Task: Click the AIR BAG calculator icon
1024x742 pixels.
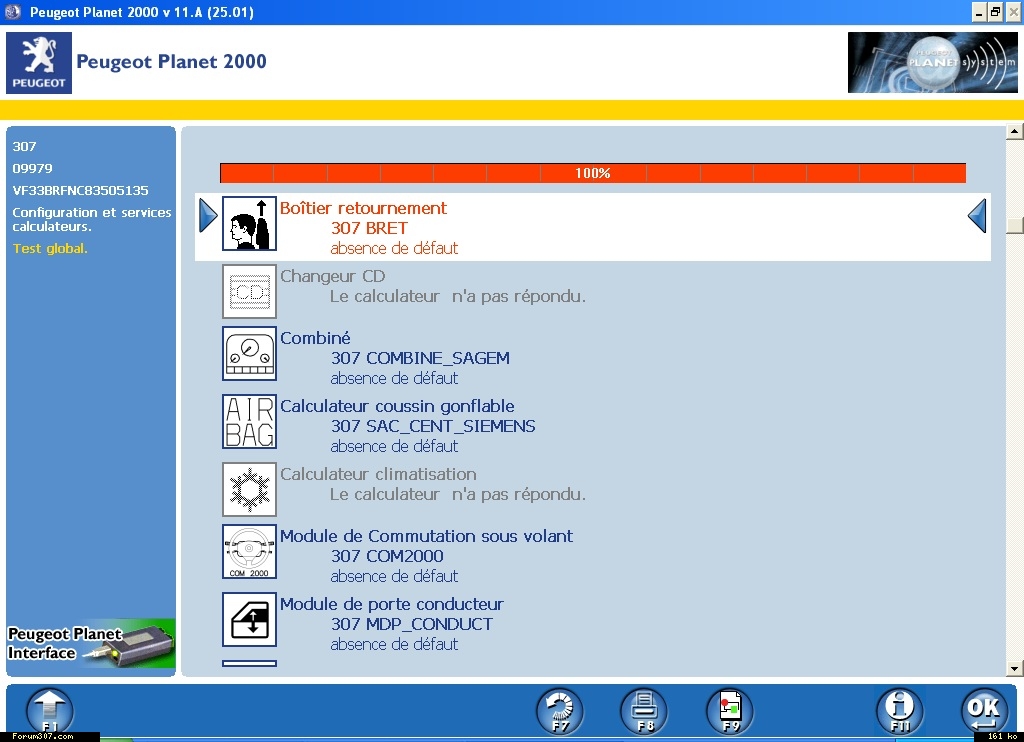Action: 249,421
